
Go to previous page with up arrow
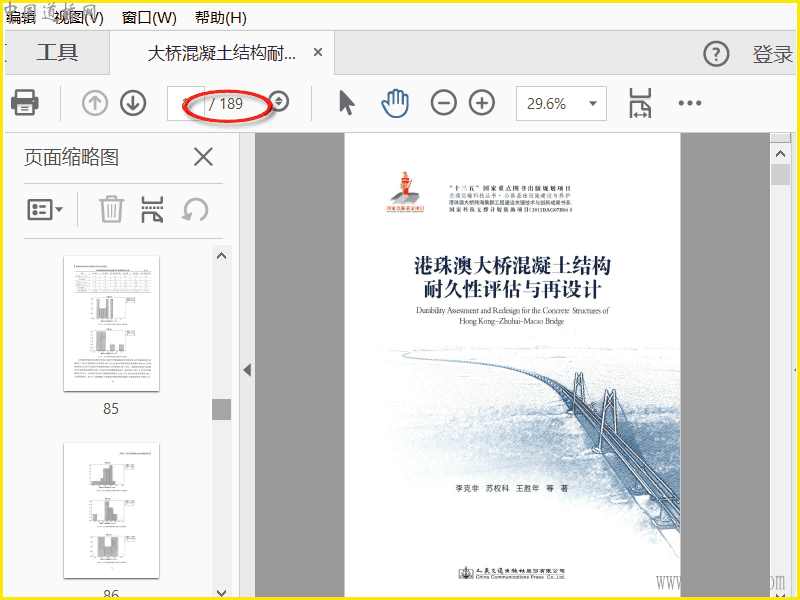coord(95,103)
